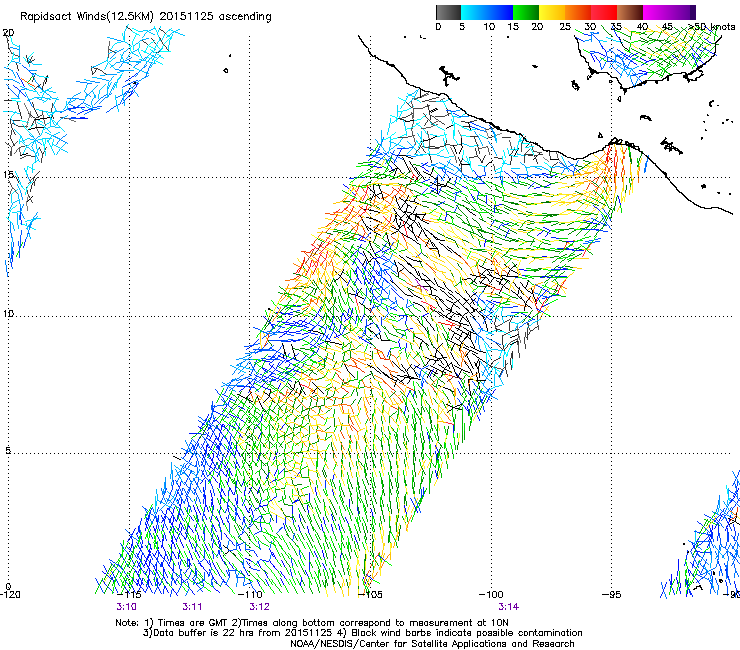Click the '20151125' date in the title

tap(186, 16)
